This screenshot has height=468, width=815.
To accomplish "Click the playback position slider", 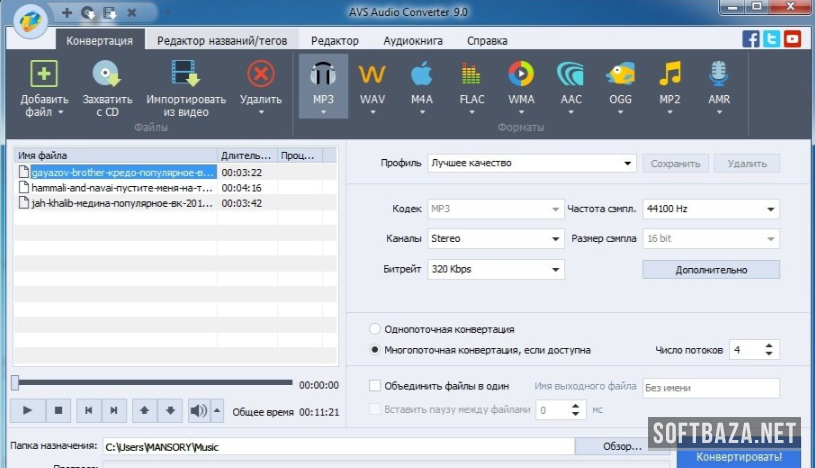I will coord(152,383).
